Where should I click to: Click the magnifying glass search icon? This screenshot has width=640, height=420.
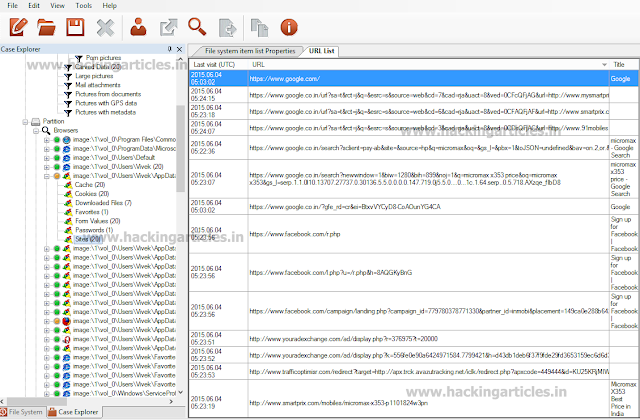(197, 27)
